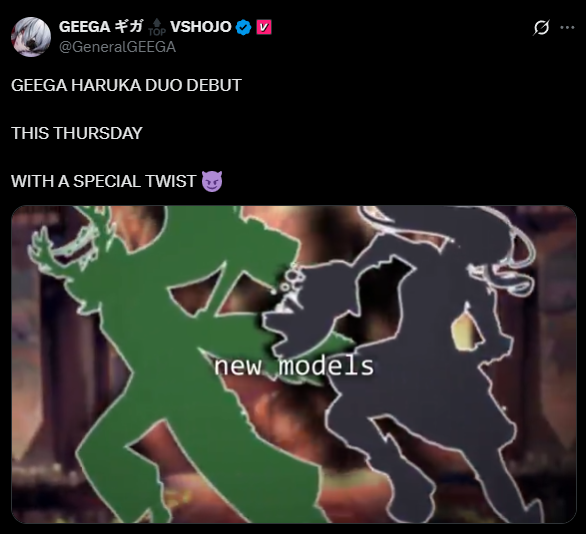Select the 'GEEGA HARUKA DUO DEBUT' line
The height and width of the screenshot is (534, 586).
click(126, 85)
